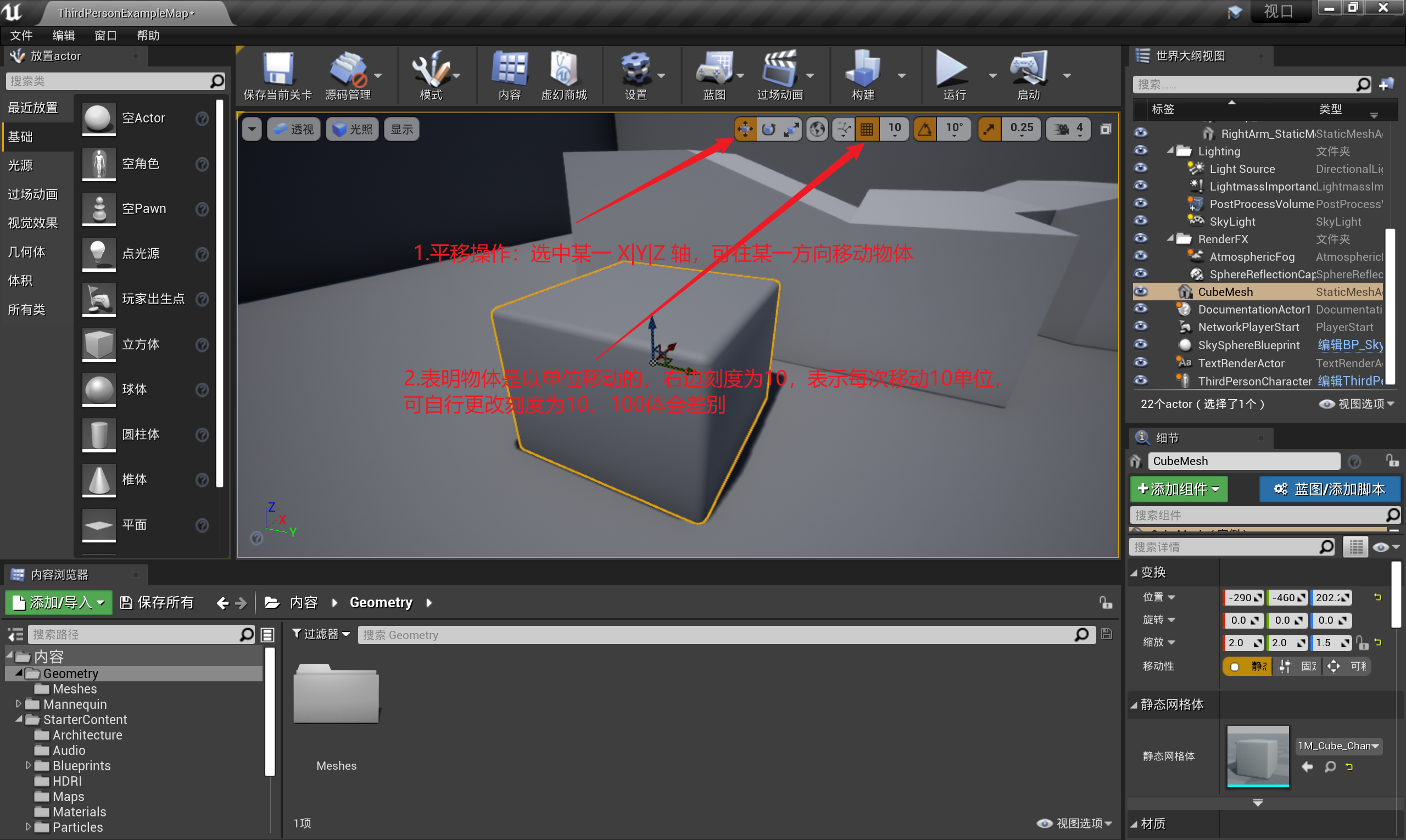The height and width of the screenshot is (840, 1406).
Task: Click the Place Actors panel vertical scrollbar
Action: [x=220, y=294]
